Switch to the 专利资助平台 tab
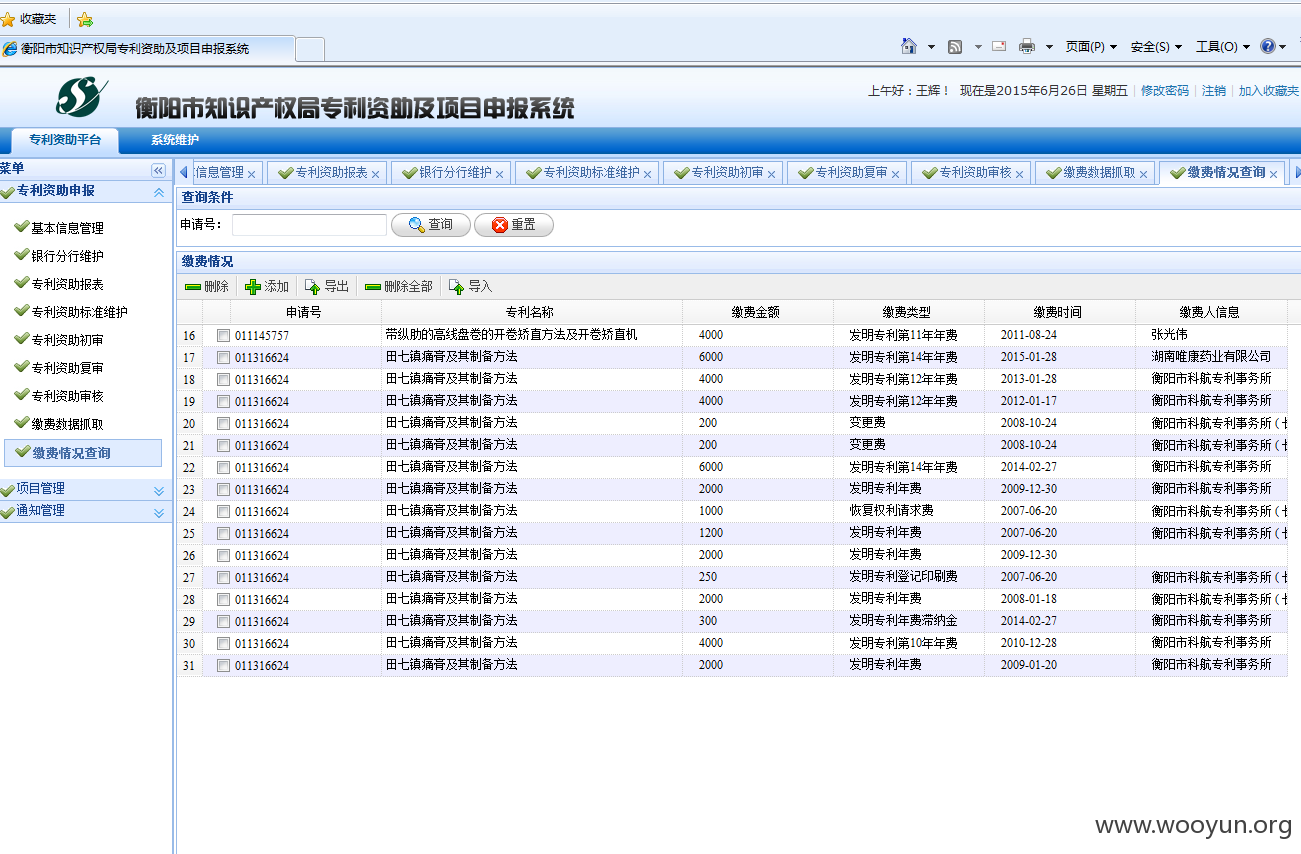This screenshot has width=1301, height=854. [x=65, y=140]
